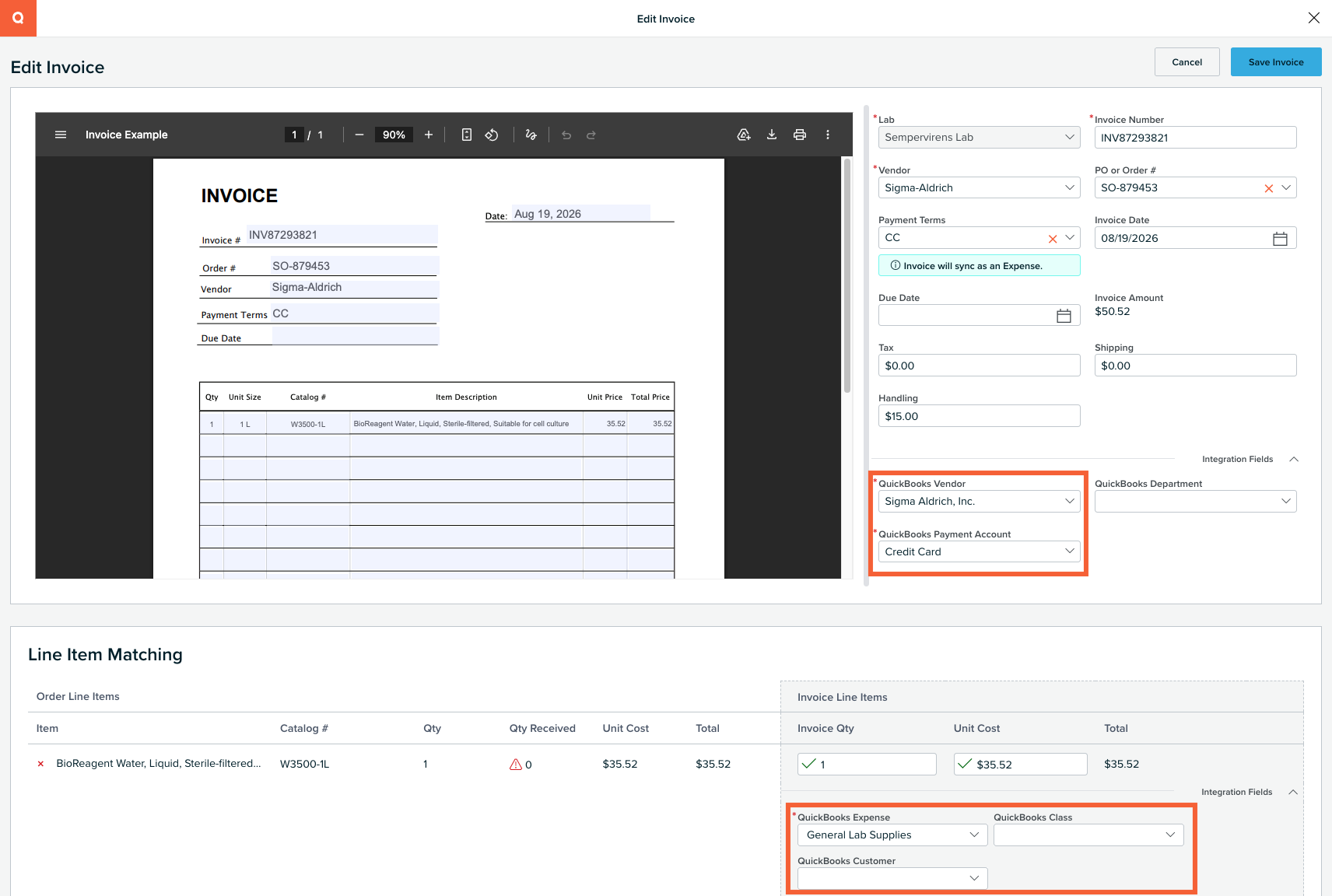Cancel editing the invoice
This screenshot has height=896, width=1332.
1187,62
